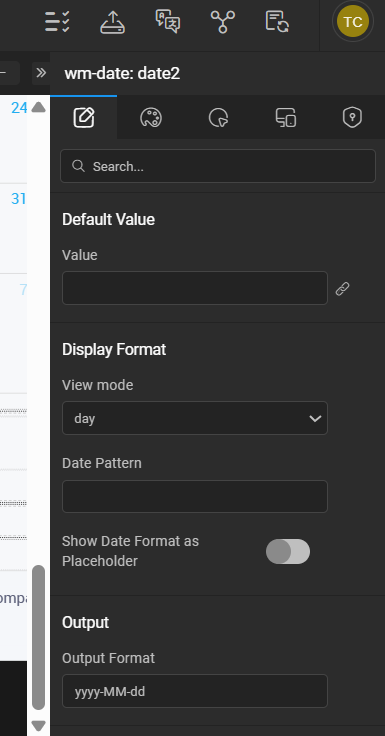Click the View mode dropdown chevron arrow

[x=315, y=418]
